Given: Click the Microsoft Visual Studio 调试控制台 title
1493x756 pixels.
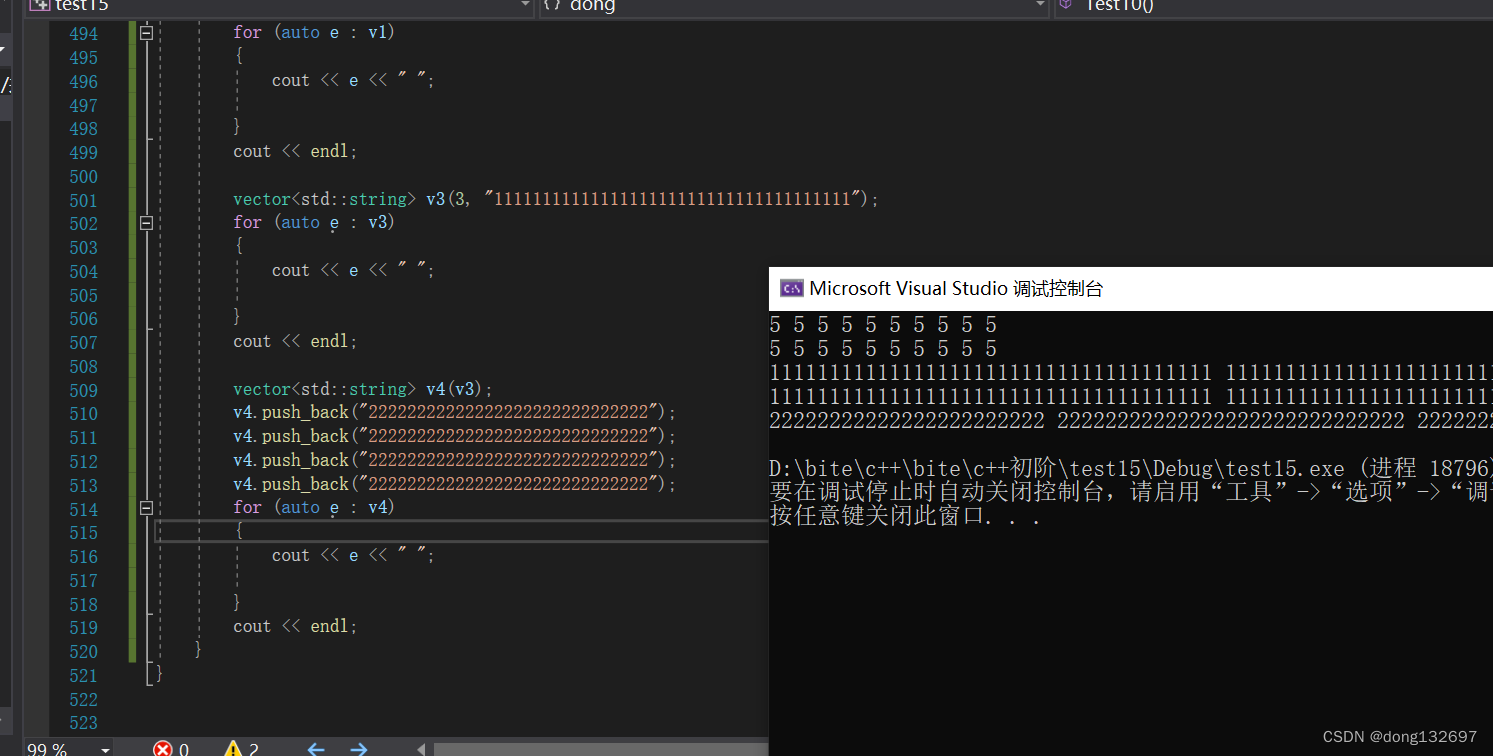Looking at the screenshot, I should pos(956,289).
